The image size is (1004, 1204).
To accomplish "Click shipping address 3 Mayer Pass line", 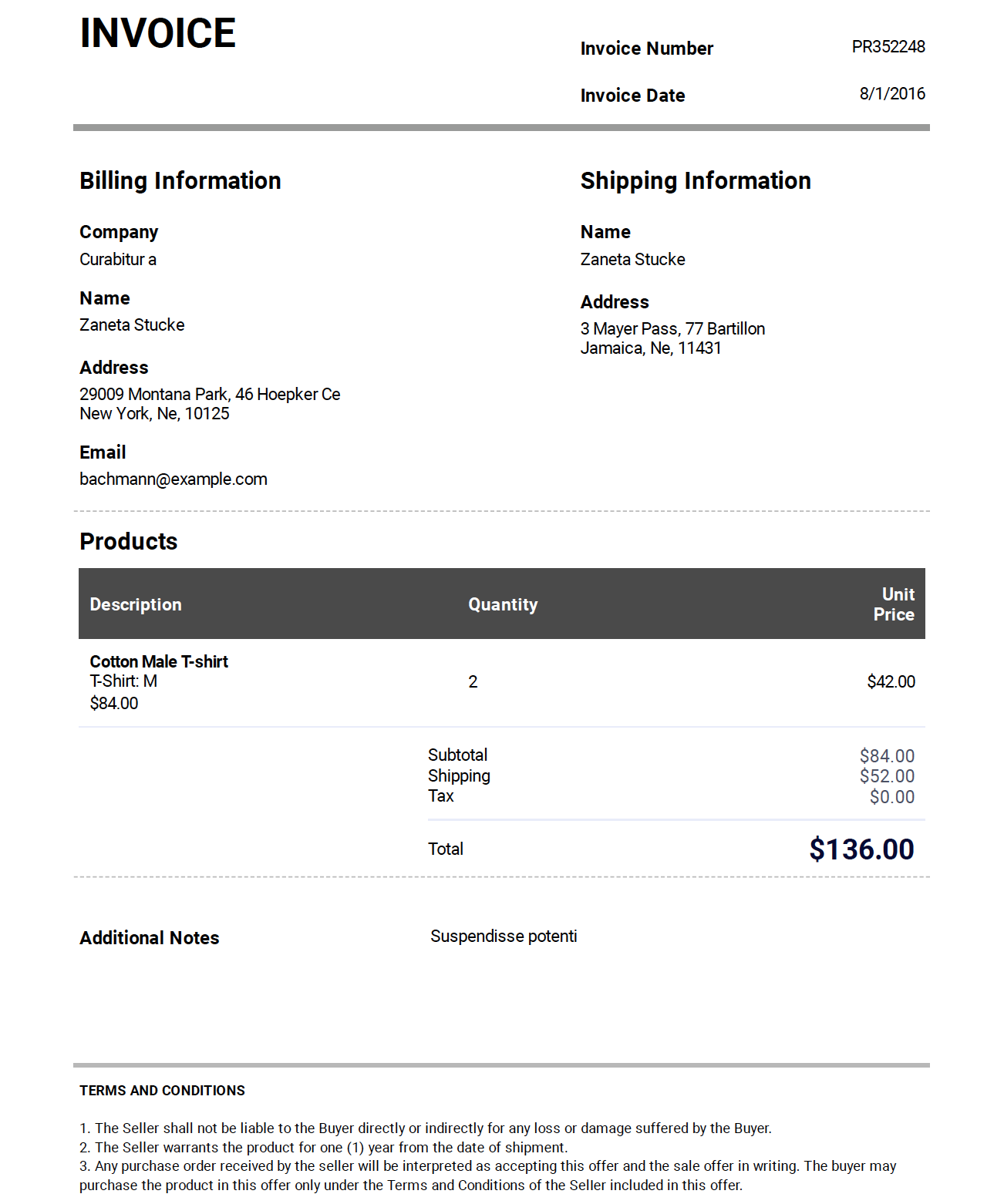I will (672, 329).
